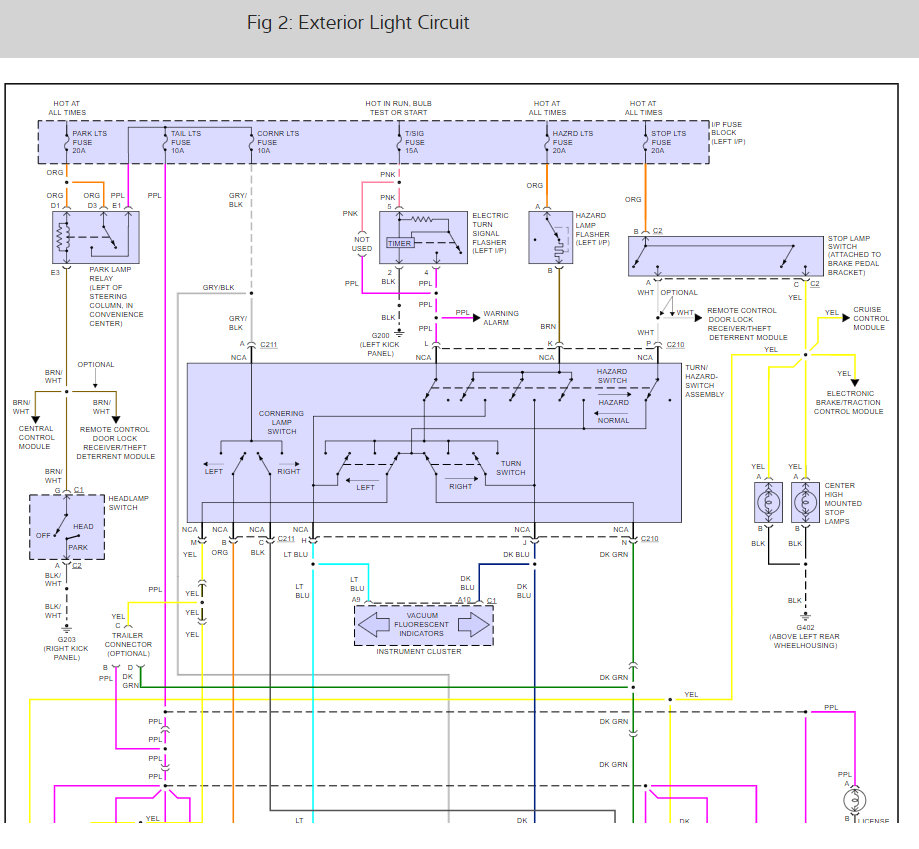Click the hazard lamp flasher symbol box
The width and height of the screenshot is (919, 849).
[x=550, y=237]
